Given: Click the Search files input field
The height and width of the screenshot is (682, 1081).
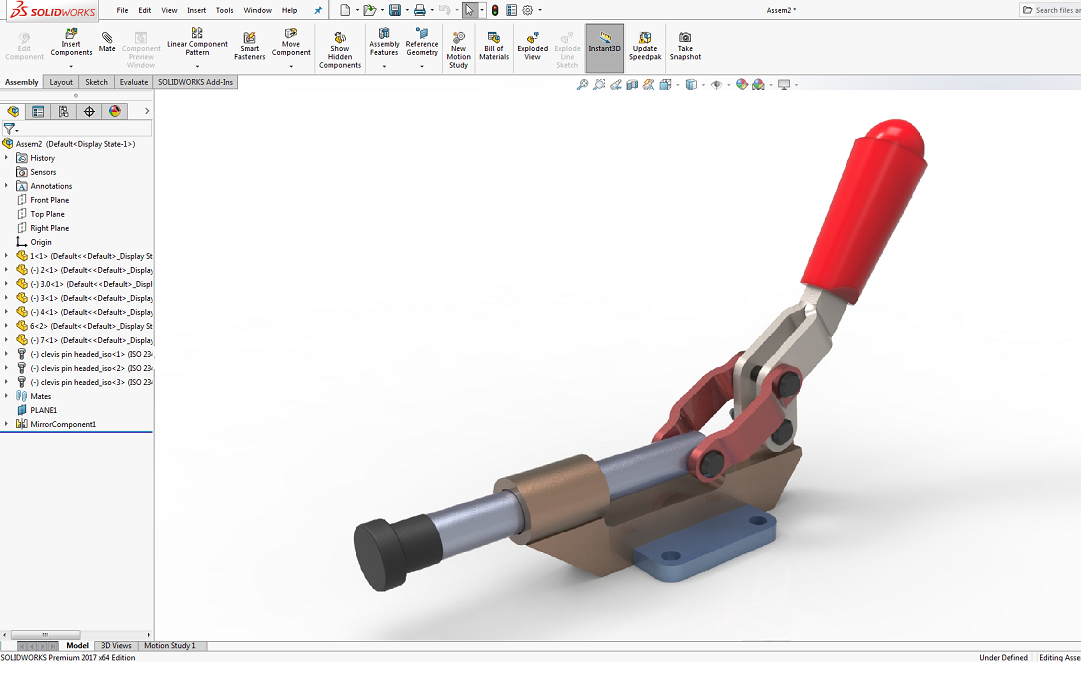Looking at the screenshot, I should pyautogui.click(x=1050, y=10).
